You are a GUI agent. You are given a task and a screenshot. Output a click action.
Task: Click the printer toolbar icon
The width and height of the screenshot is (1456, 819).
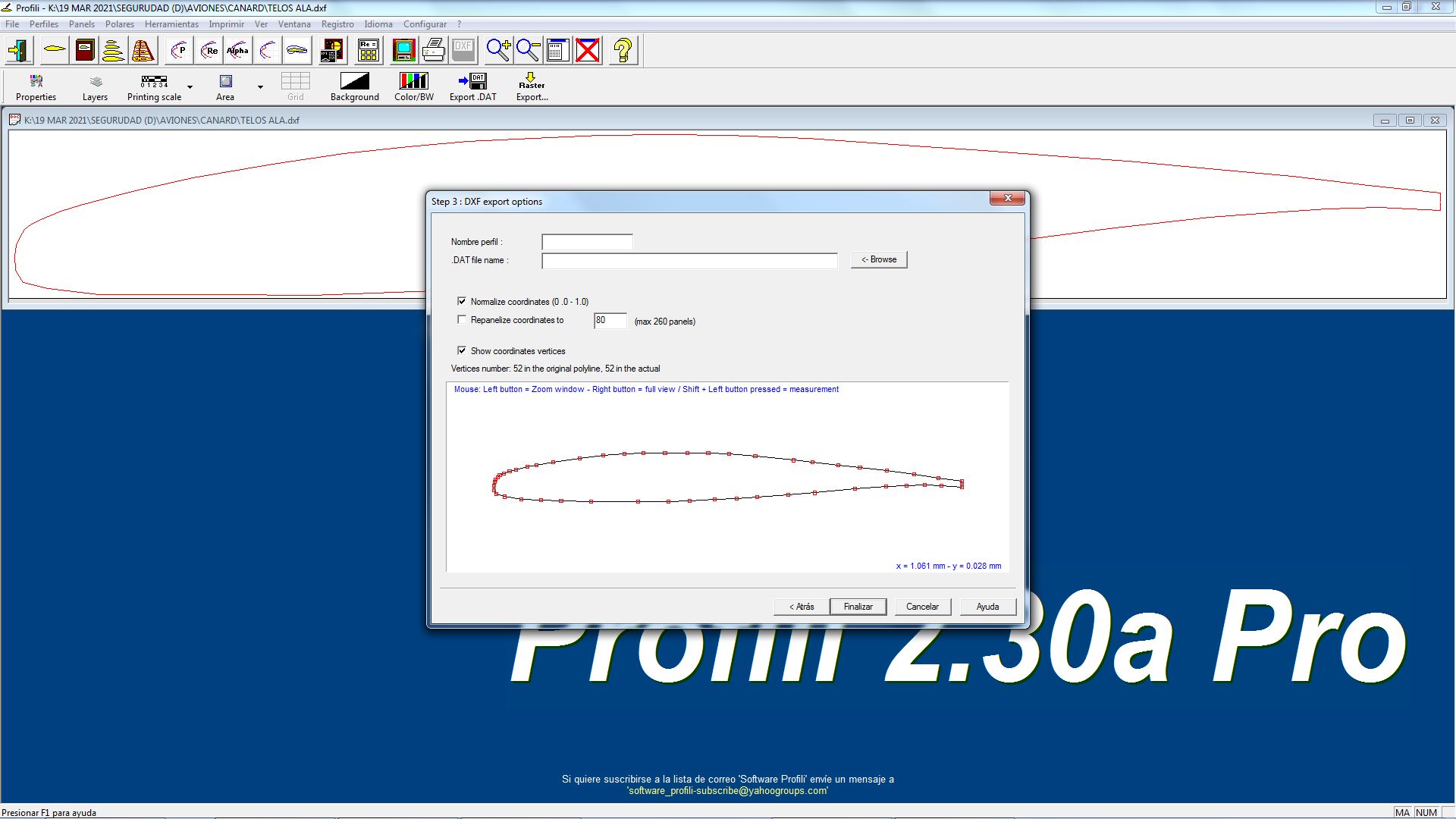433,51
